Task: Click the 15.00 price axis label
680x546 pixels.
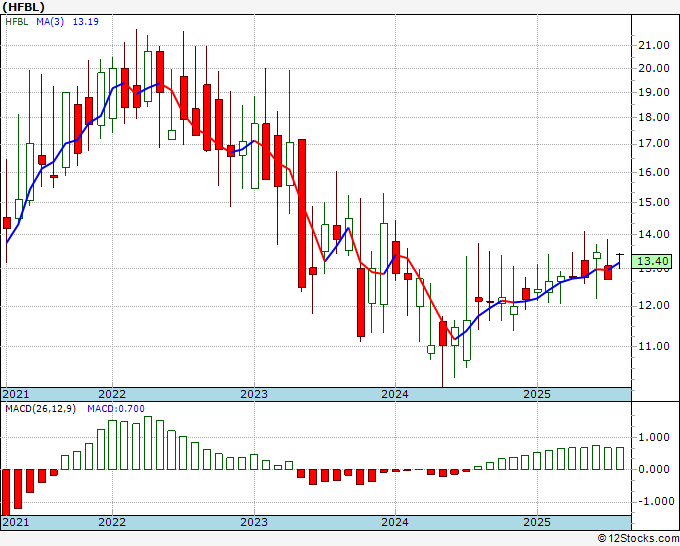Action: [654, 202]
